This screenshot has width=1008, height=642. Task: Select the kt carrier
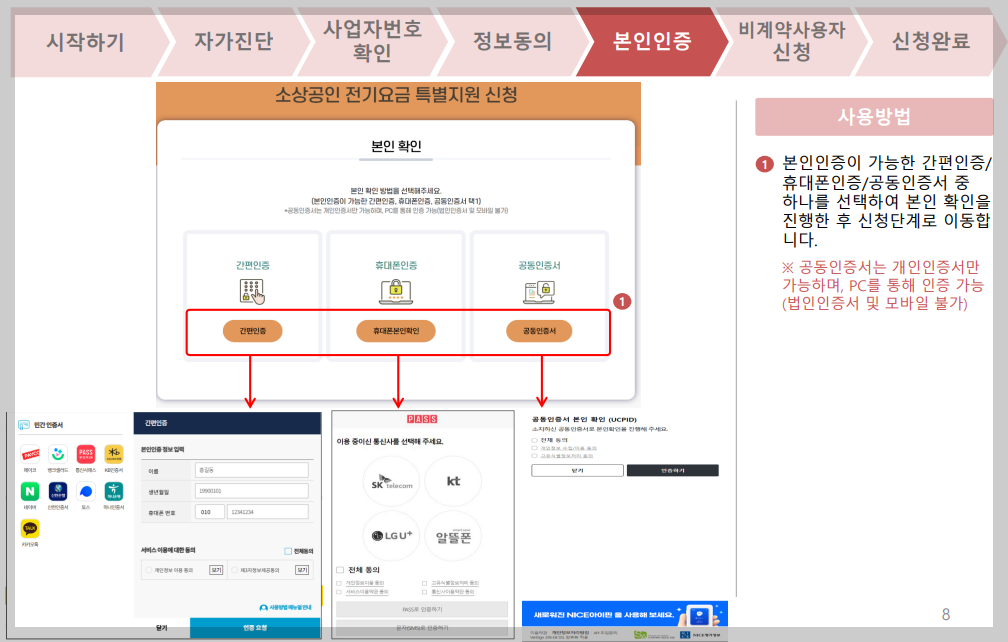453,481
